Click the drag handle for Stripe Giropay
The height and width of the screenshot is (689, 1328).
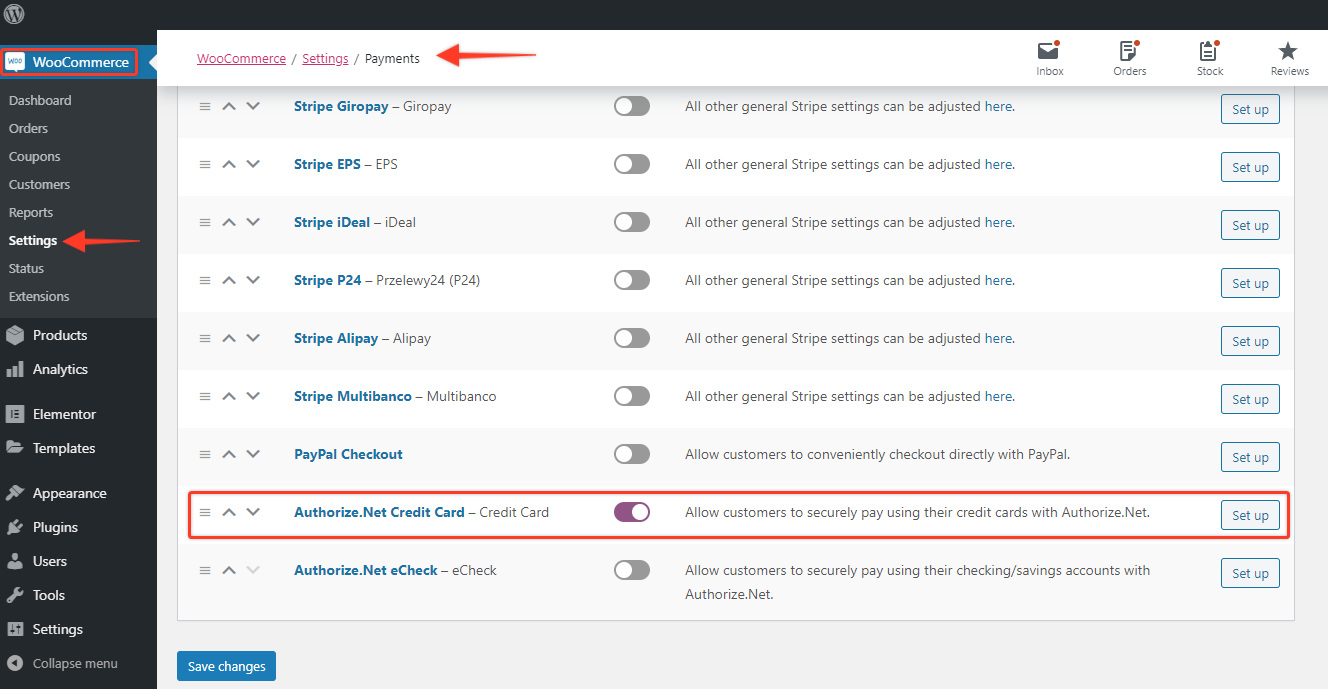tap(205, 106)
